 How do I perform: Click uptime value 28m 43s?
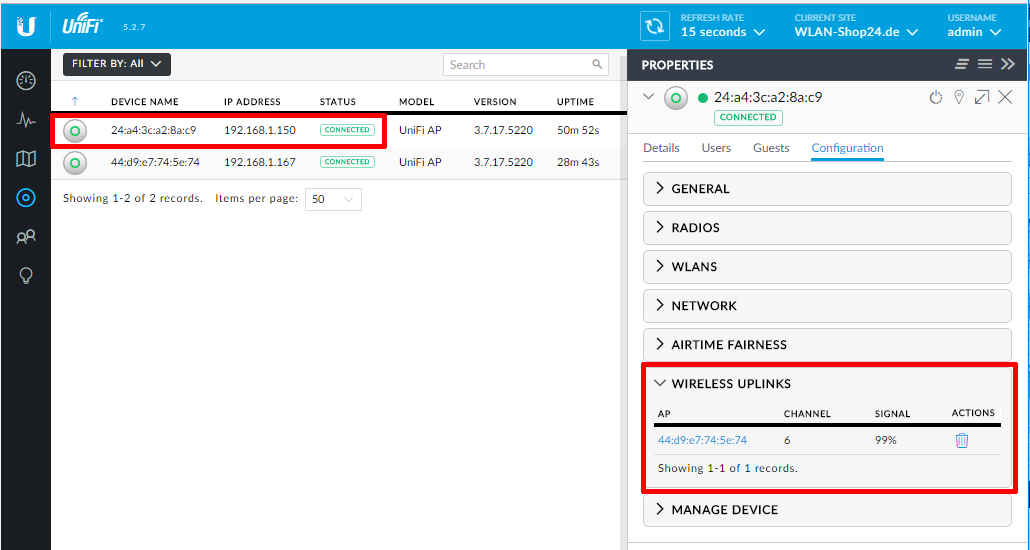click(578, 162)
